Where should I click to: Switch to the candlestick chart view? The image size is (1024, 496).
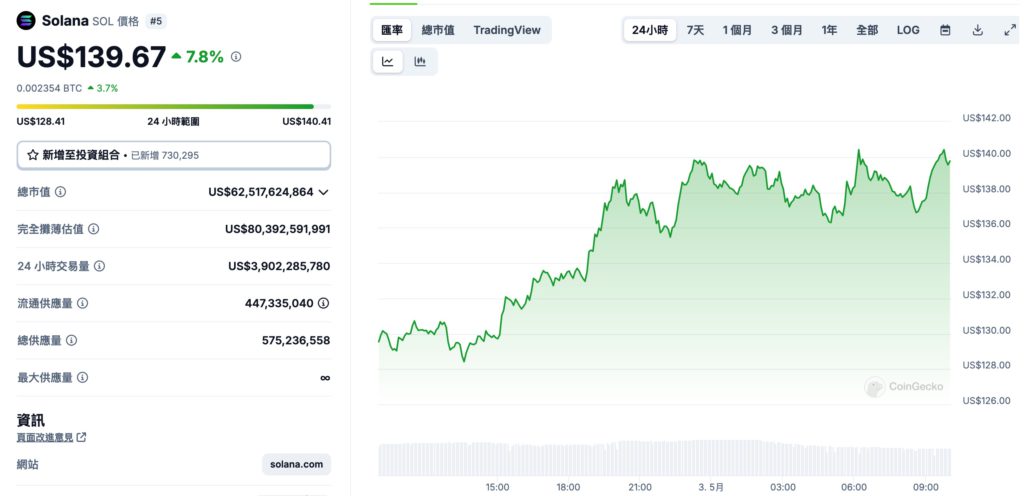point(420,62)
